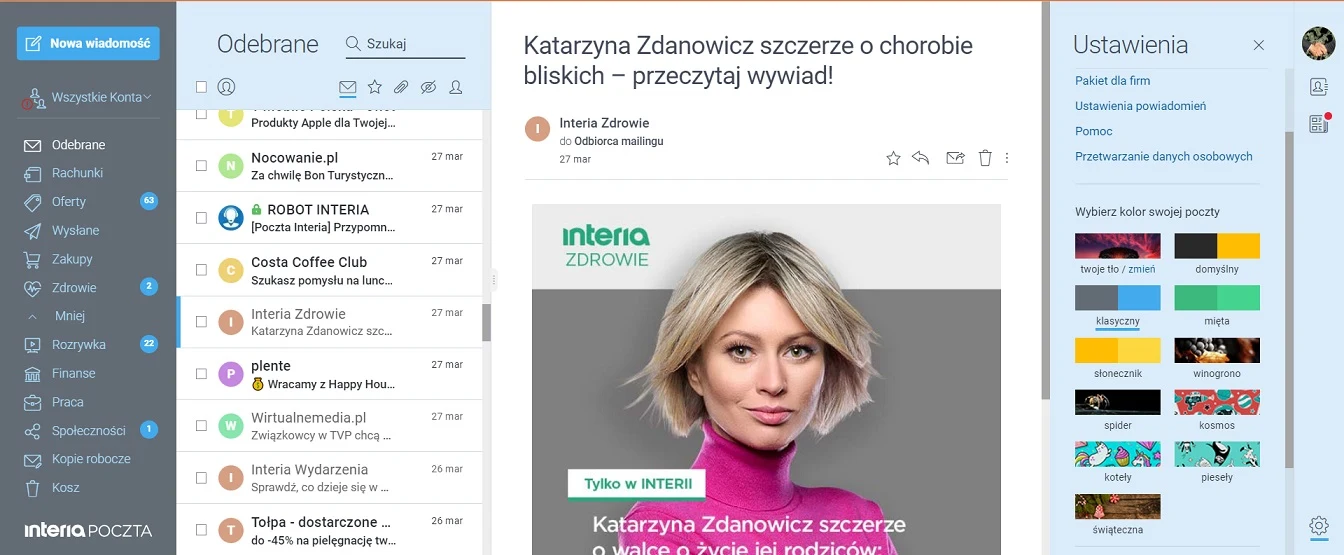Viewport: 1344px width, 555px height.
Task: Open the Pakiet dla firm link
Action: pos(1112,81)
